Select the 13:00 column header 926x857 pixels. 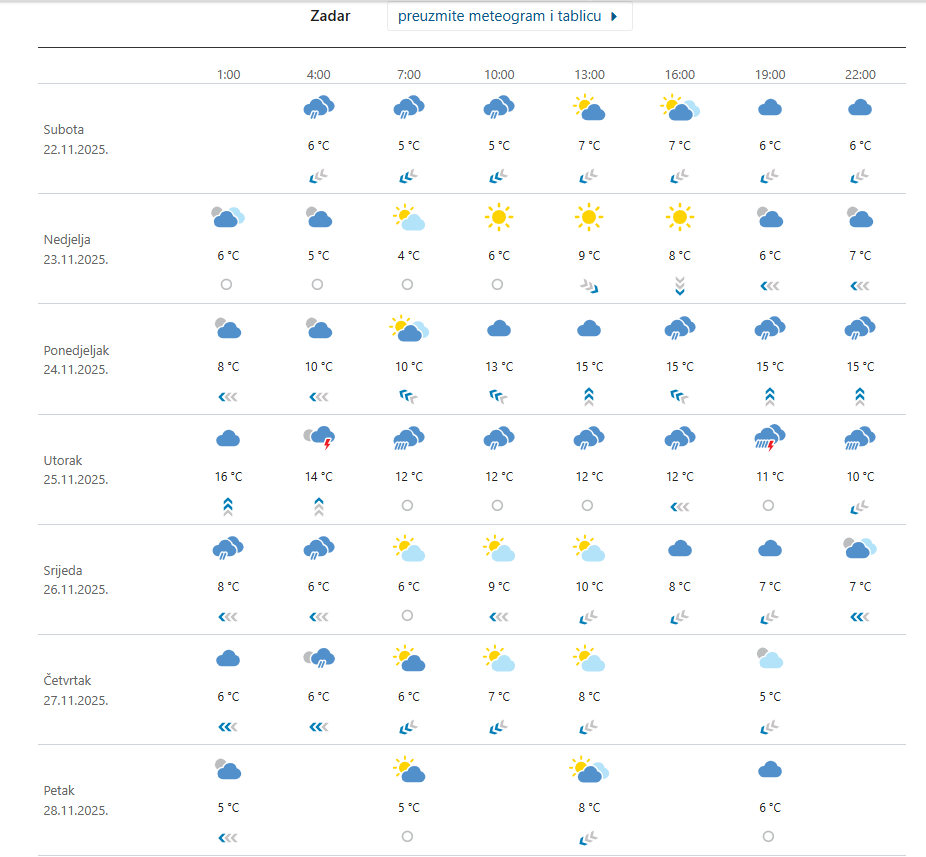589,75
